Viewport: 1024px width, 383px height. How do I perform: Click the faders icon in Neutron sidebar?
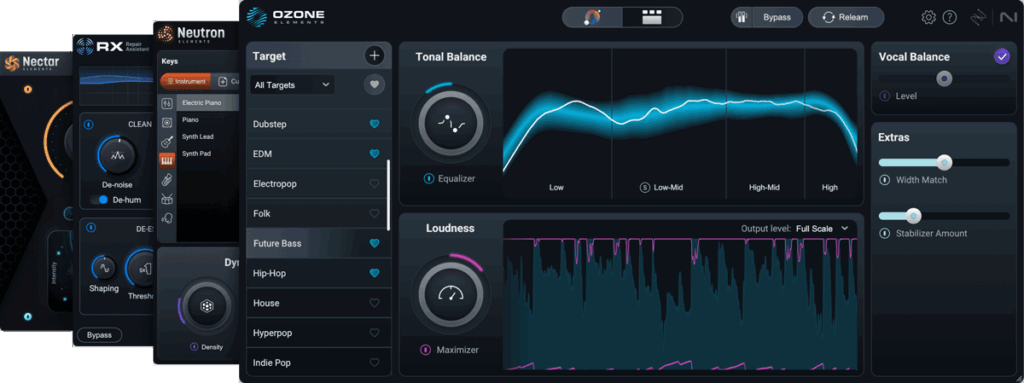pyautogui.click(x=167, y=103)
